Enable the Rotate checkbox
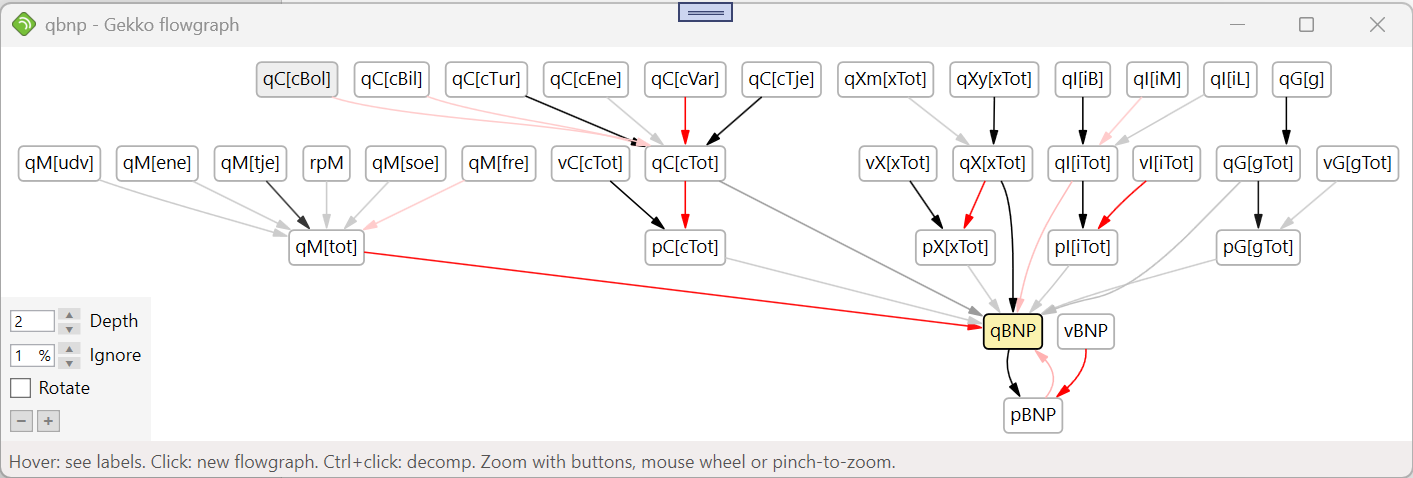Viewport: 1413px width, 478px height. click(x=21, y=388)
